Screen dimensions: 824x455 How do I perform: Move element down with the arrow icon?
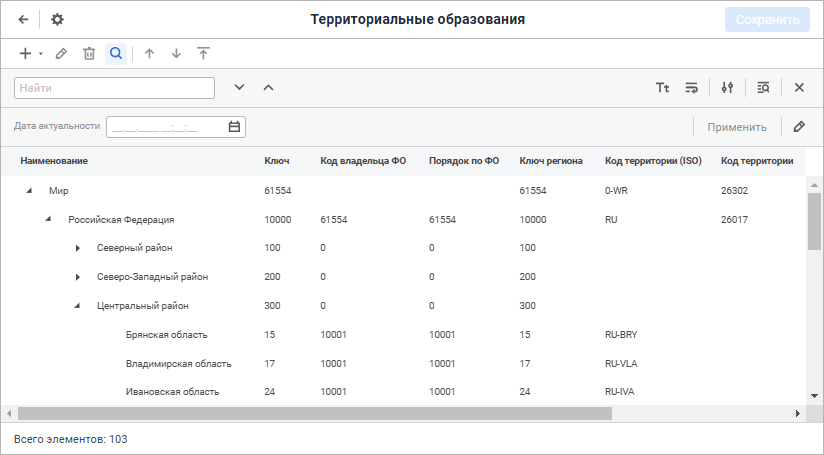pos(176,54)
